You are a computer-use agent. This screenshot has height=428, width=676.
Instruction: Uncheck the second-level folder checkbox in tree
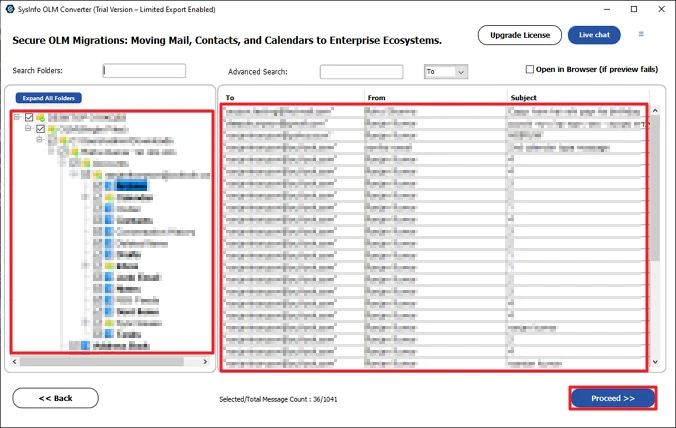pyautogui.click(x=41, y=128)
